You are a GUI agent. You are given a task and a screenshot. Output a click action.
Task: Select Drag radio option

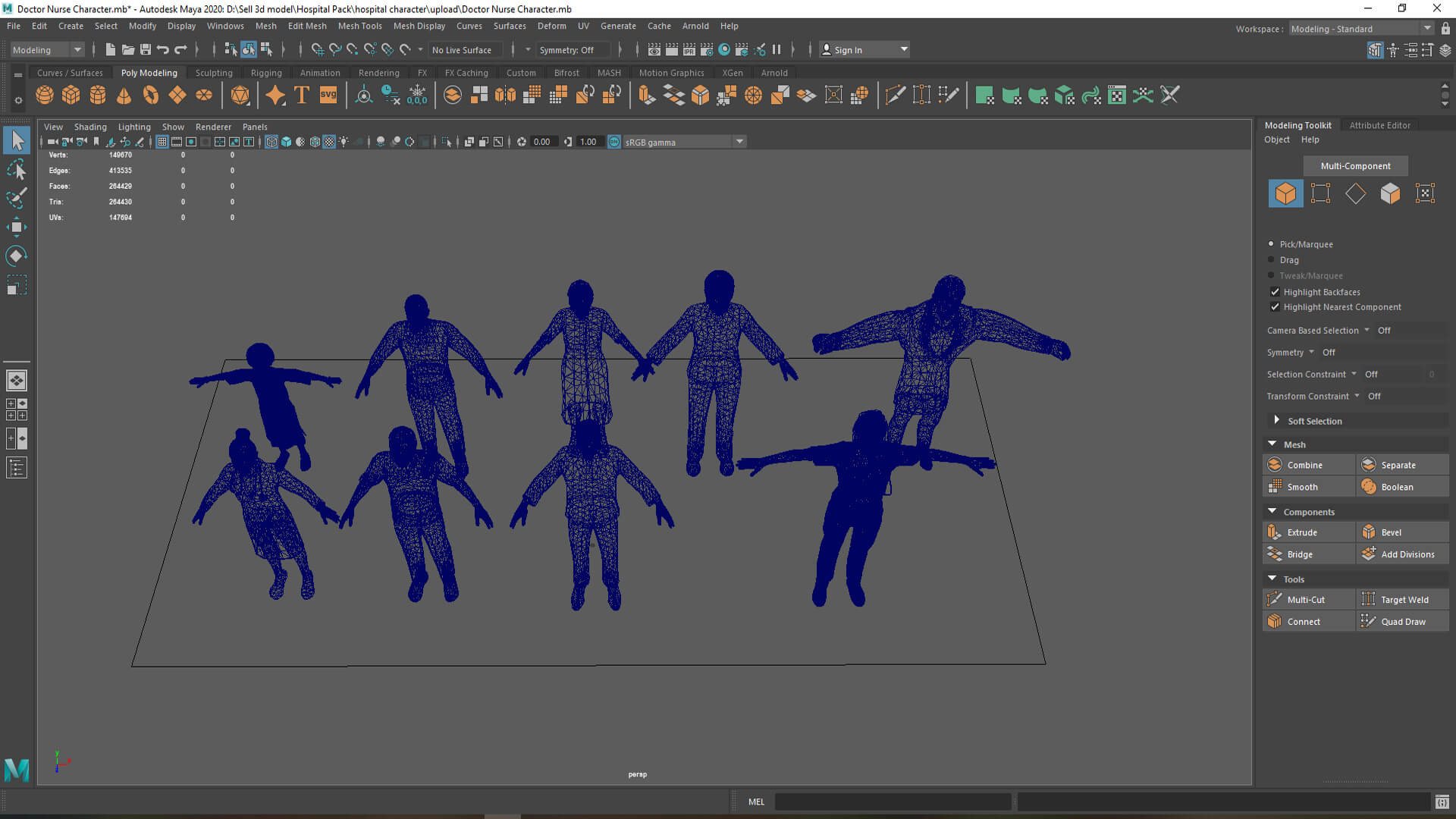click(x=1271, y=260)
